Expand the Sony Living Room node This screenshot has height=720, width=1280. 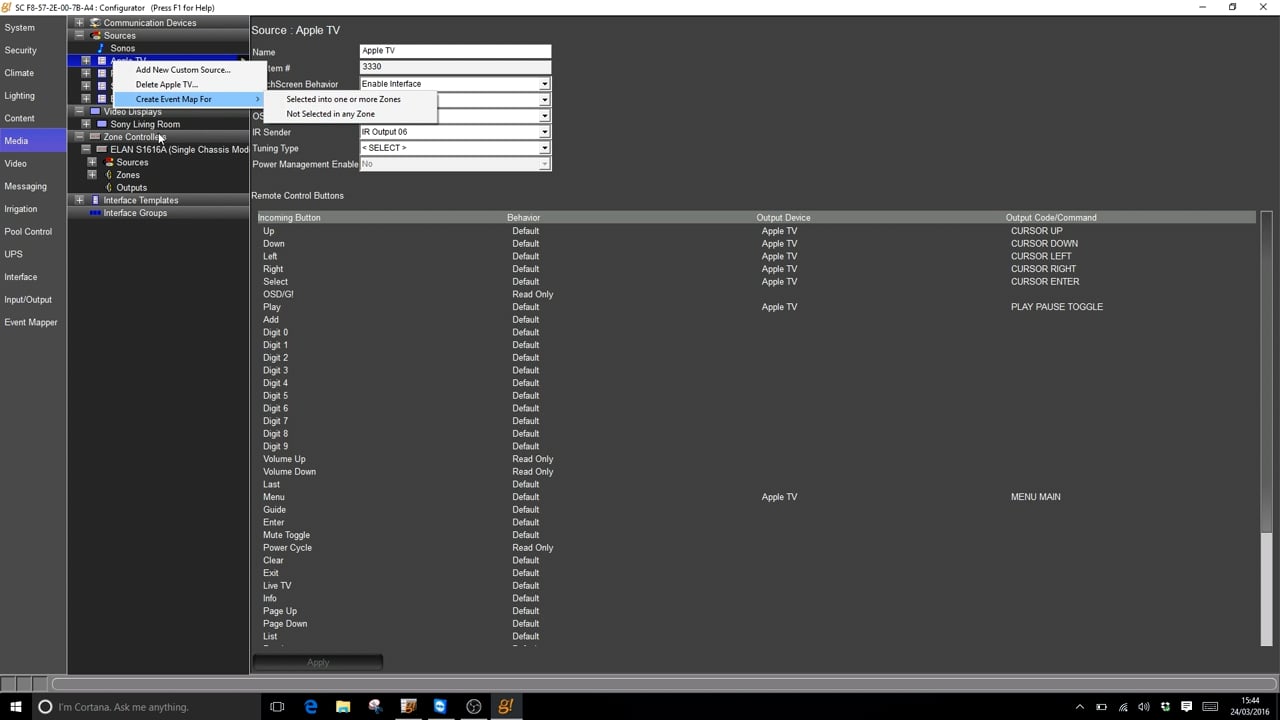click(86, 124)
